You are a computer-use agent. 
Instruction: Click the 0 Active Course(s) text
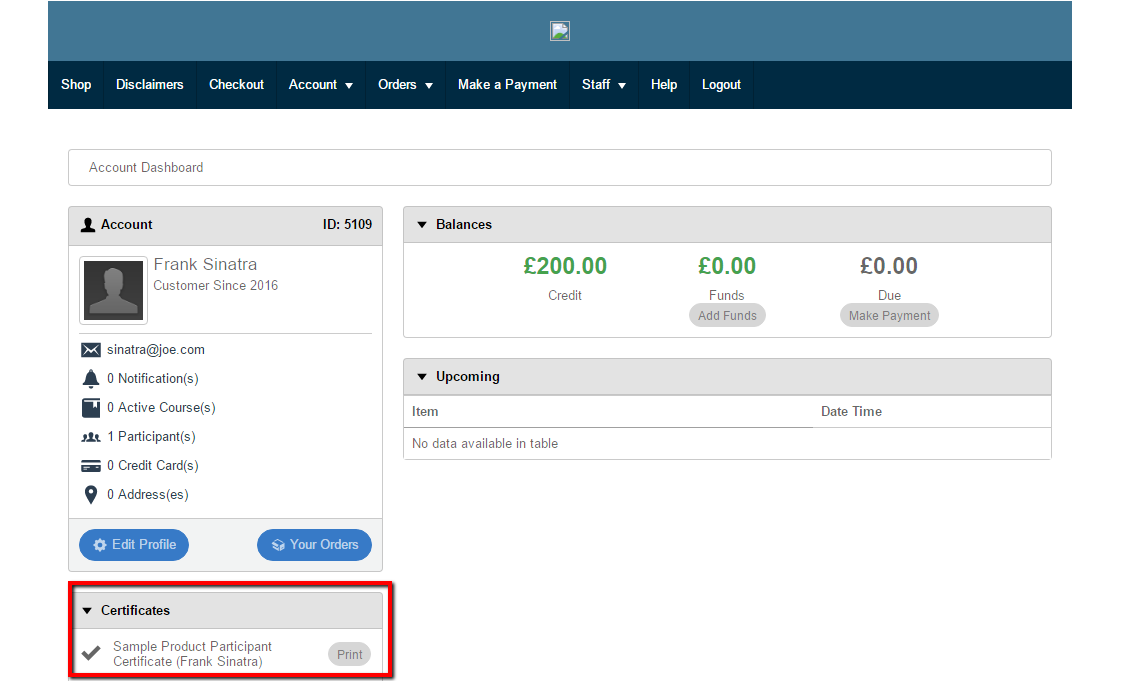point(161,408)
